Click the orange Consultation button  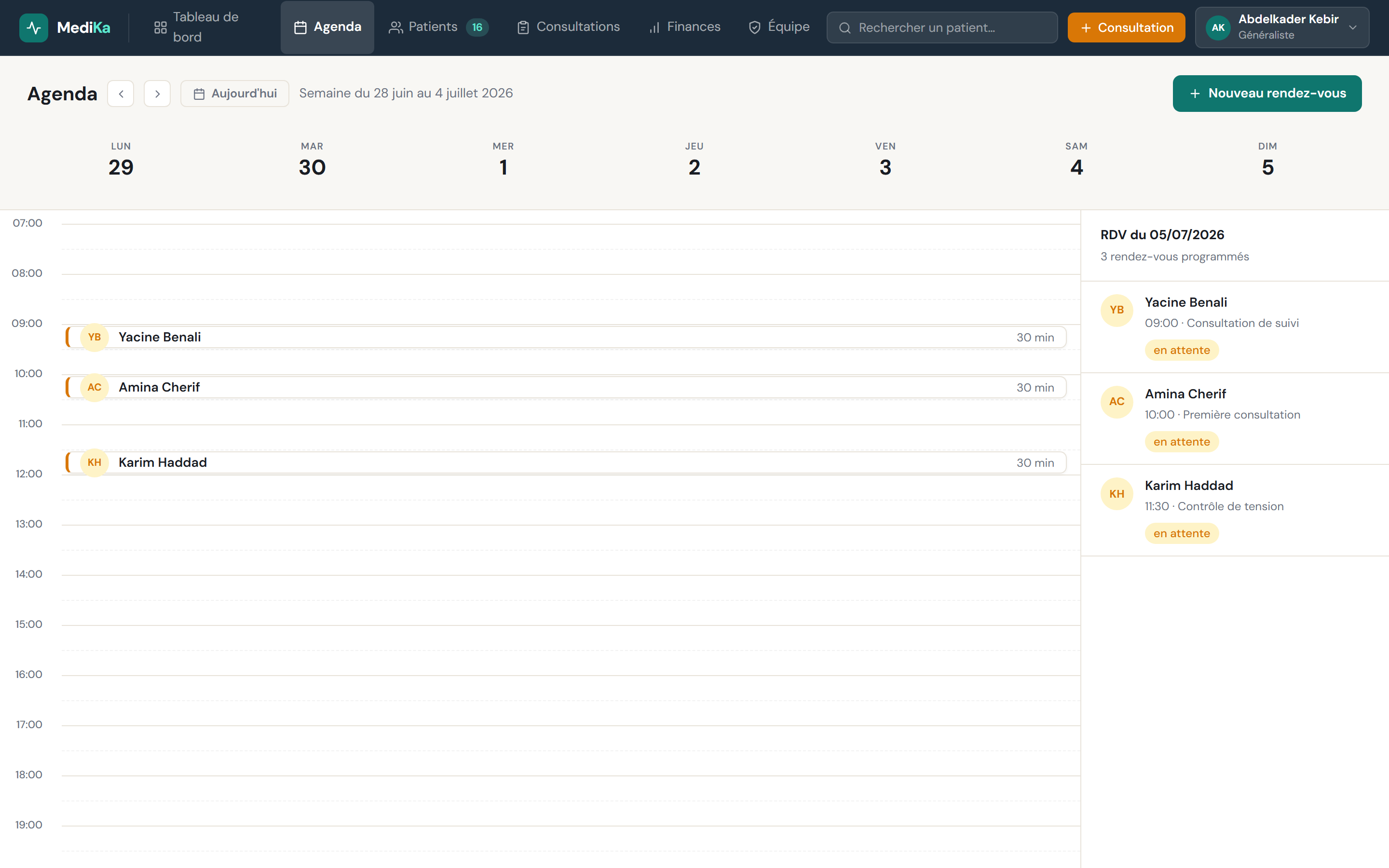(x=1126, y=27)
